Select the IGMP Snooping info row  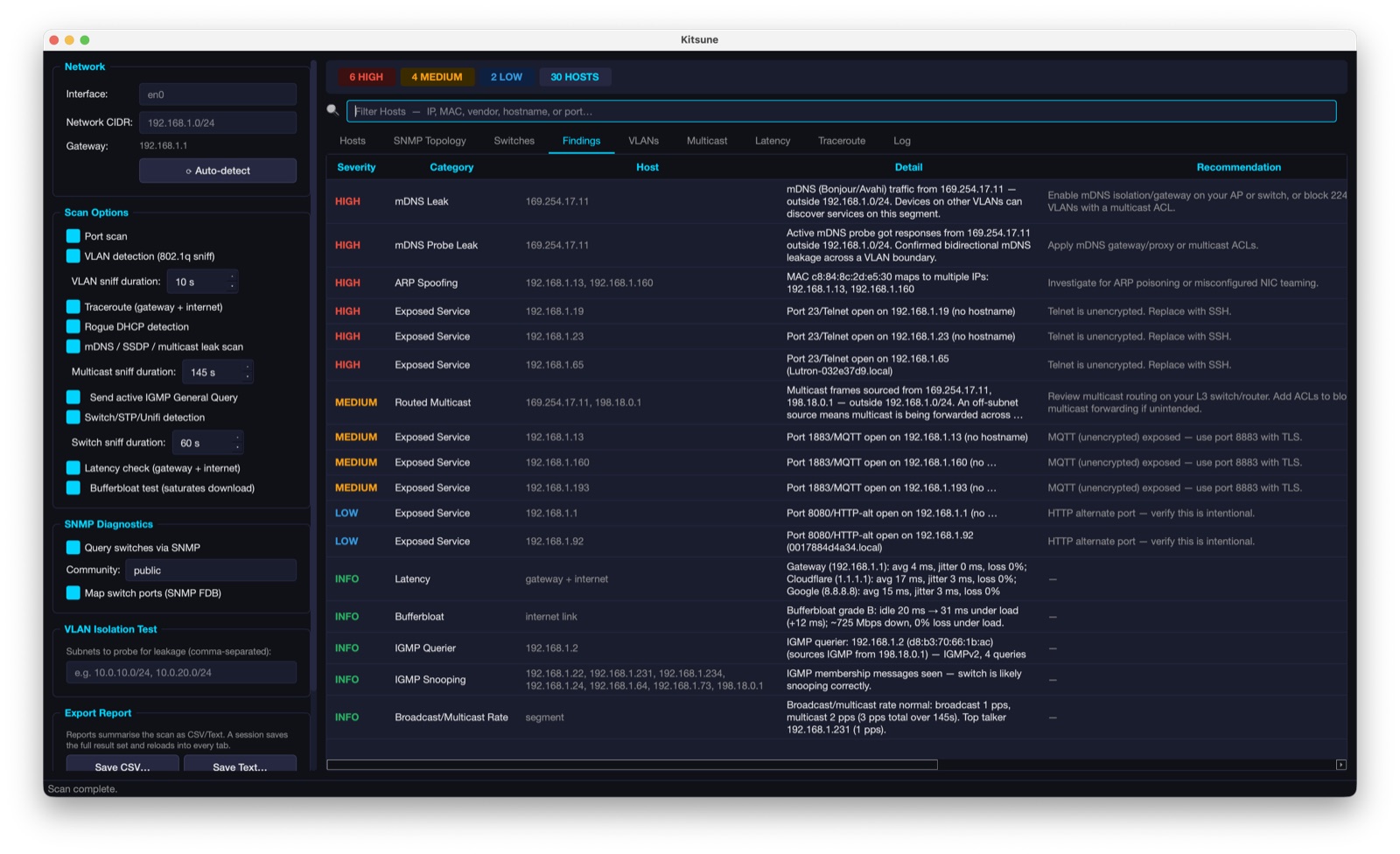point(836,680)
